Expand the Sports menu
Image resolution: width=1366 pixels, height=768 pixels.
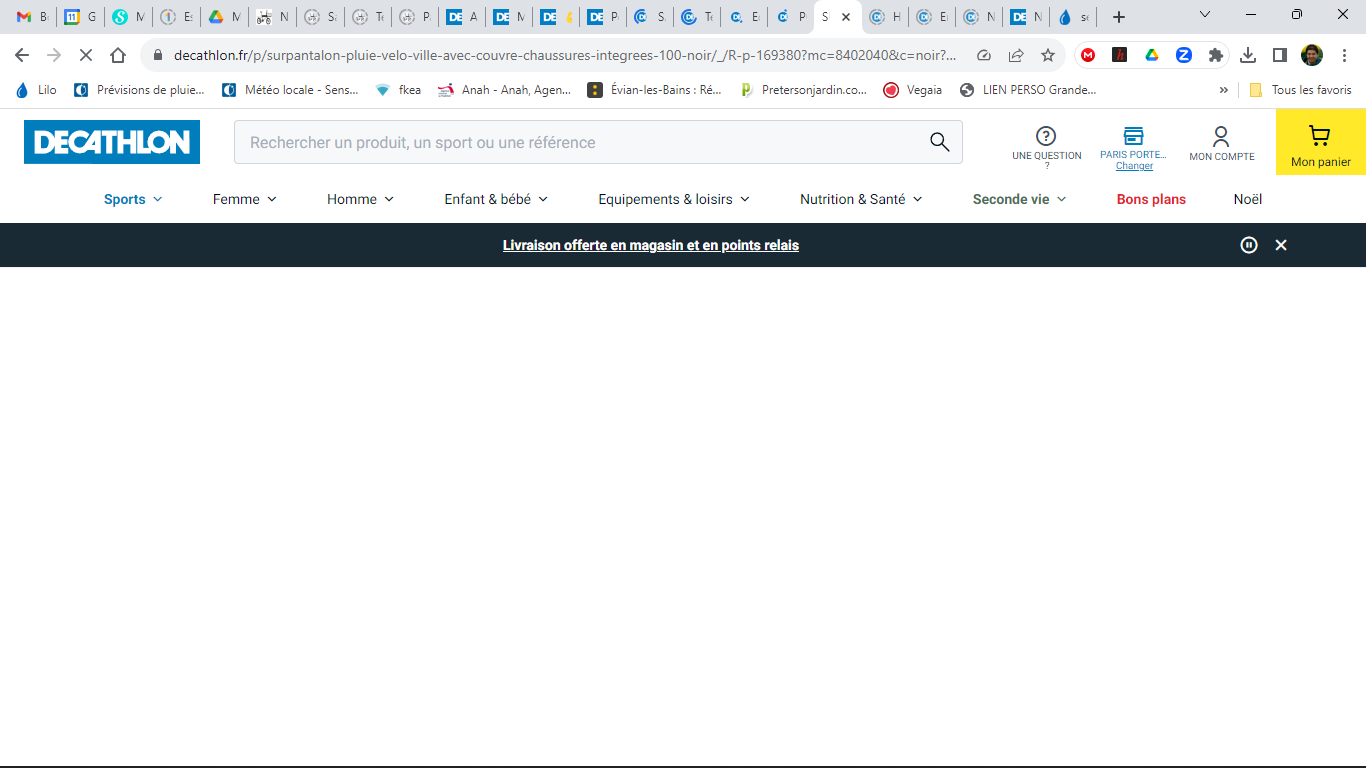(x=133, y=199)
